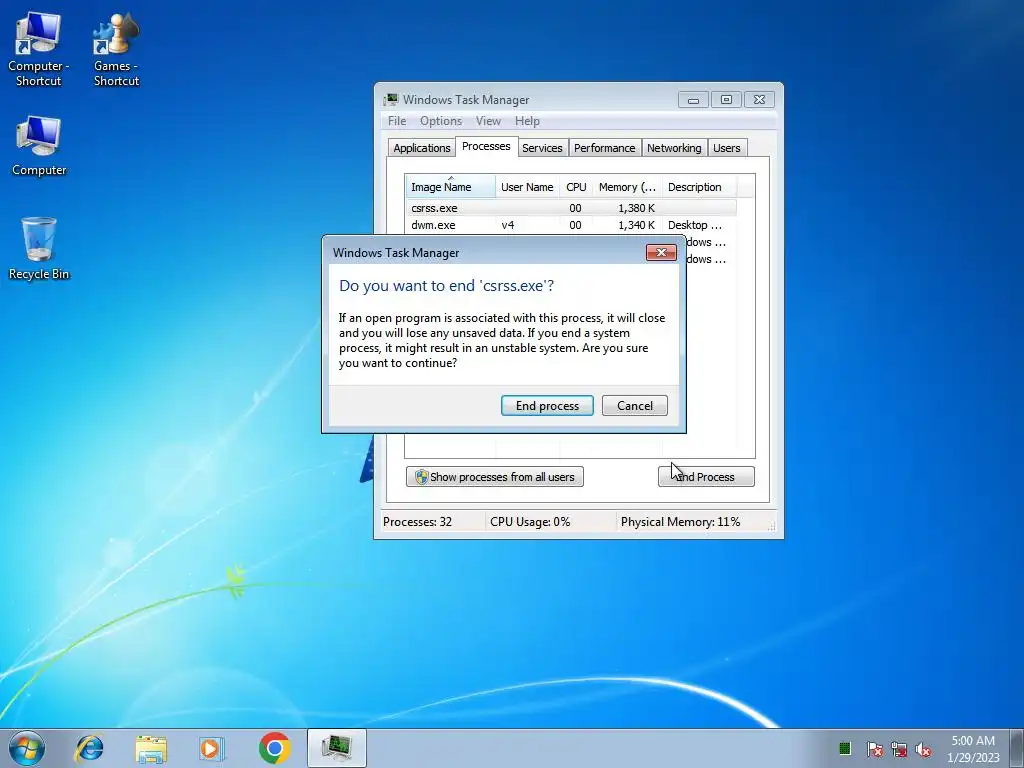This screenshot has width=1024, height=768.
Task: Close the Task Manager window
Action: 759,99
